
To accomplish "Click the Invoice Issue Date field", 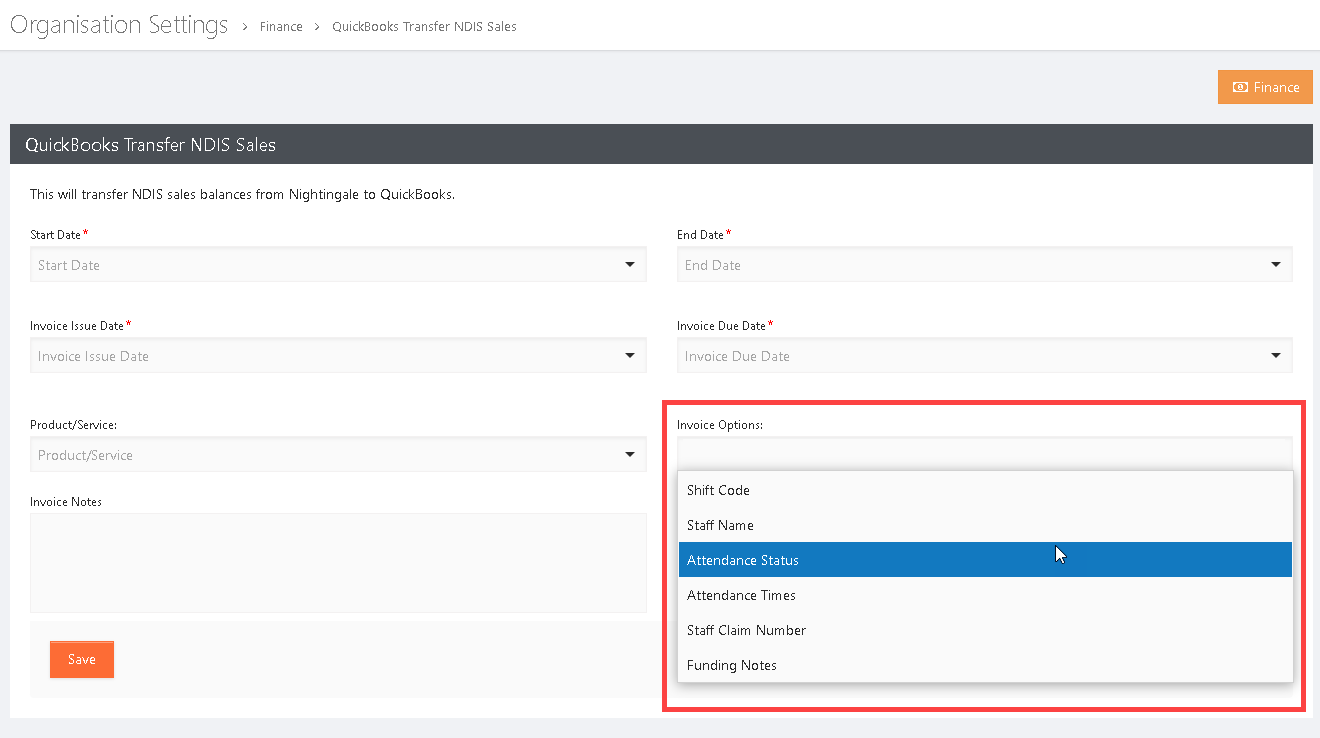I will pos(338,356).
